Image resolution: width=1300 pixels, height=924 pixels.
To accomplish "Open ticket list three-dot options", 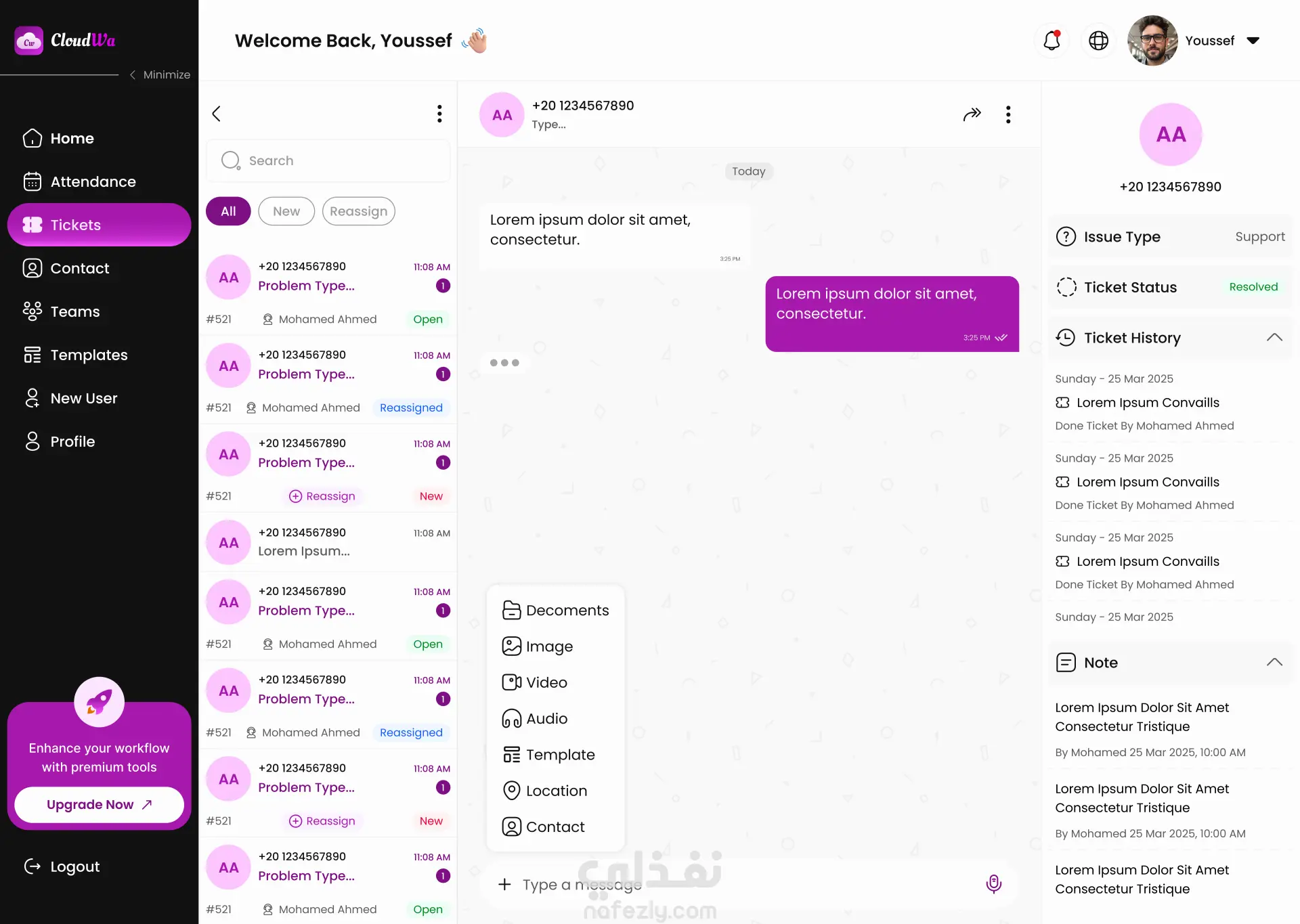I will [439, 114].
